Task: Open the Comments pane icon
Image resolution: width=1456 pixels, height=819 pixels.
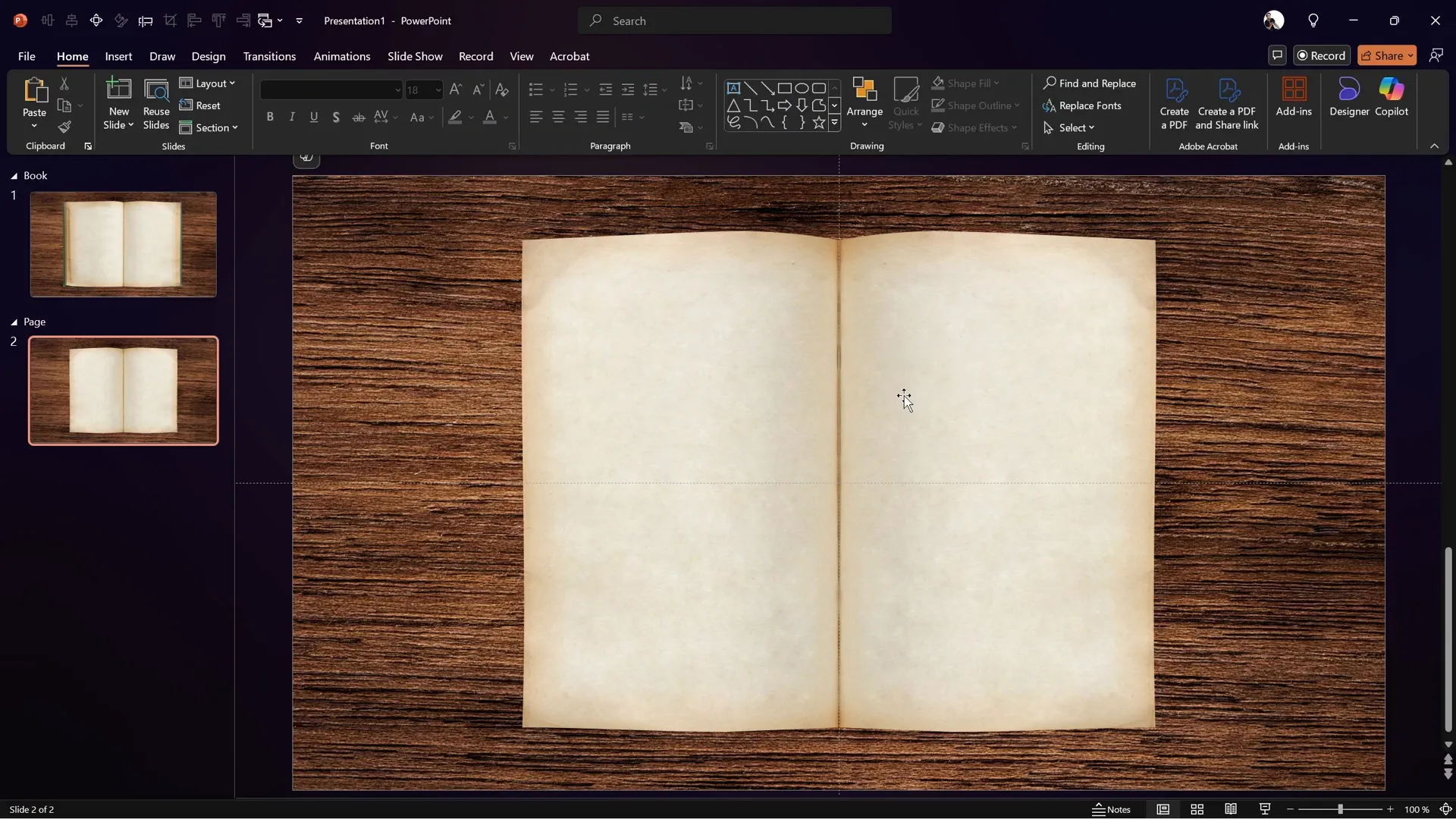Action: click(x=1278, y=55)
